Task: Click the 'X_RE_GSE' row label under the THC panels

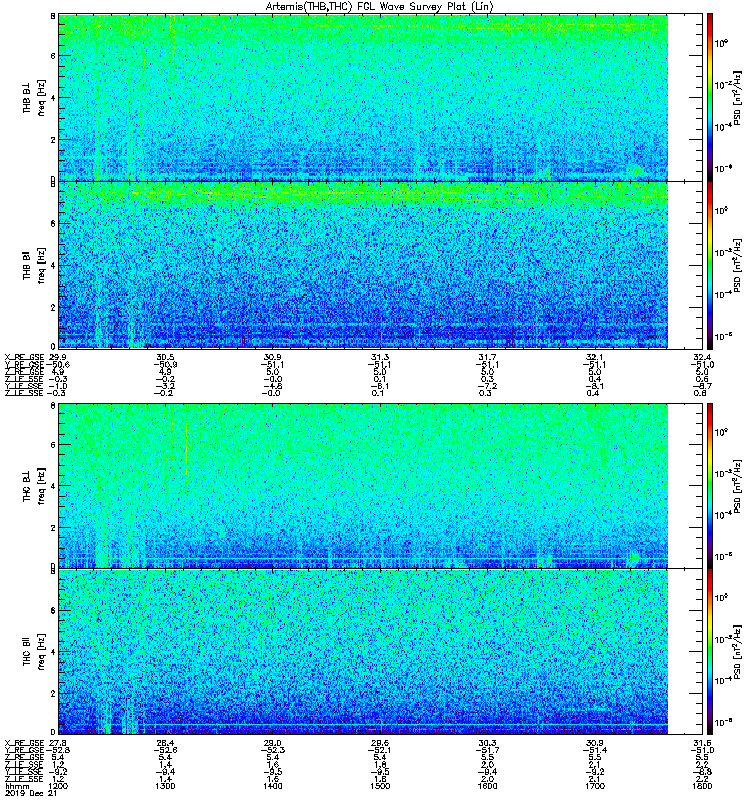Action: (24, 743)
